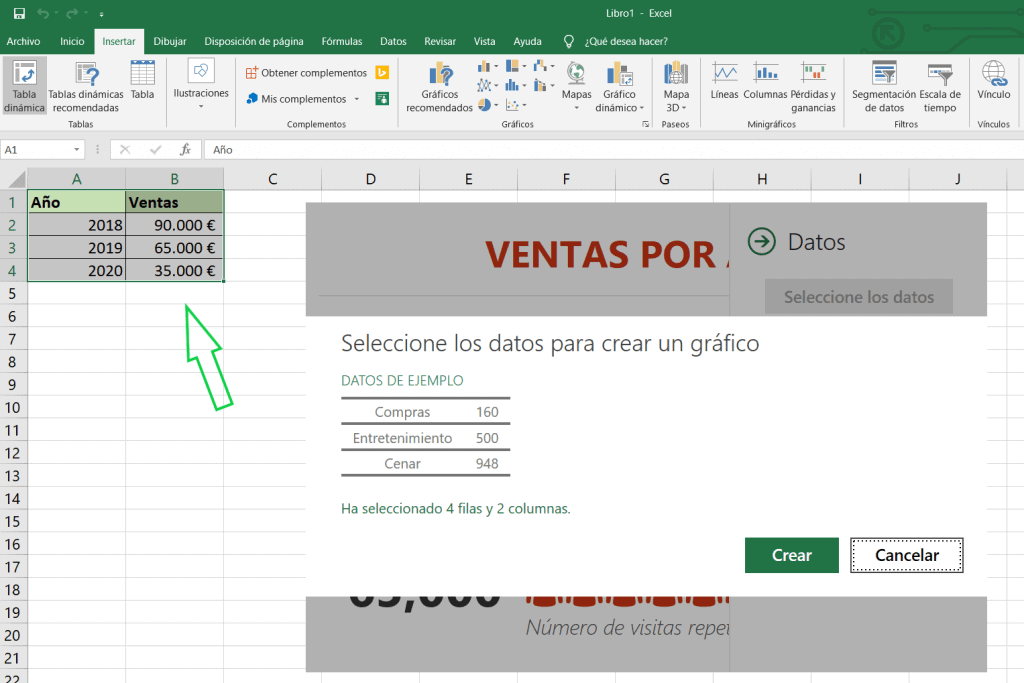
Task: Click the formula bar showing Año
Action: (614, 150)
